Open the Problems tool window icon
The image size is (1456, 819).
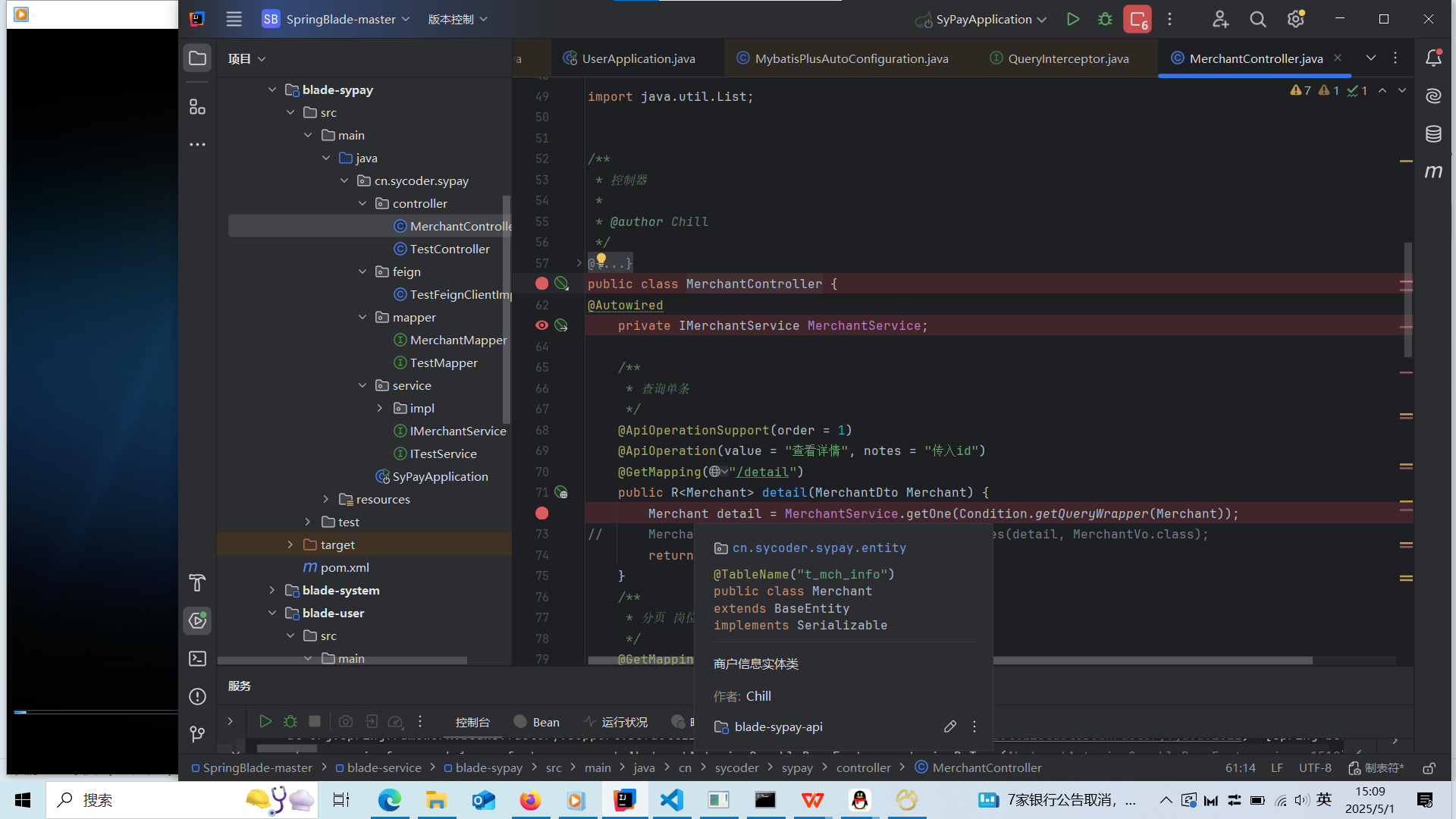click(x=197, y=696)
